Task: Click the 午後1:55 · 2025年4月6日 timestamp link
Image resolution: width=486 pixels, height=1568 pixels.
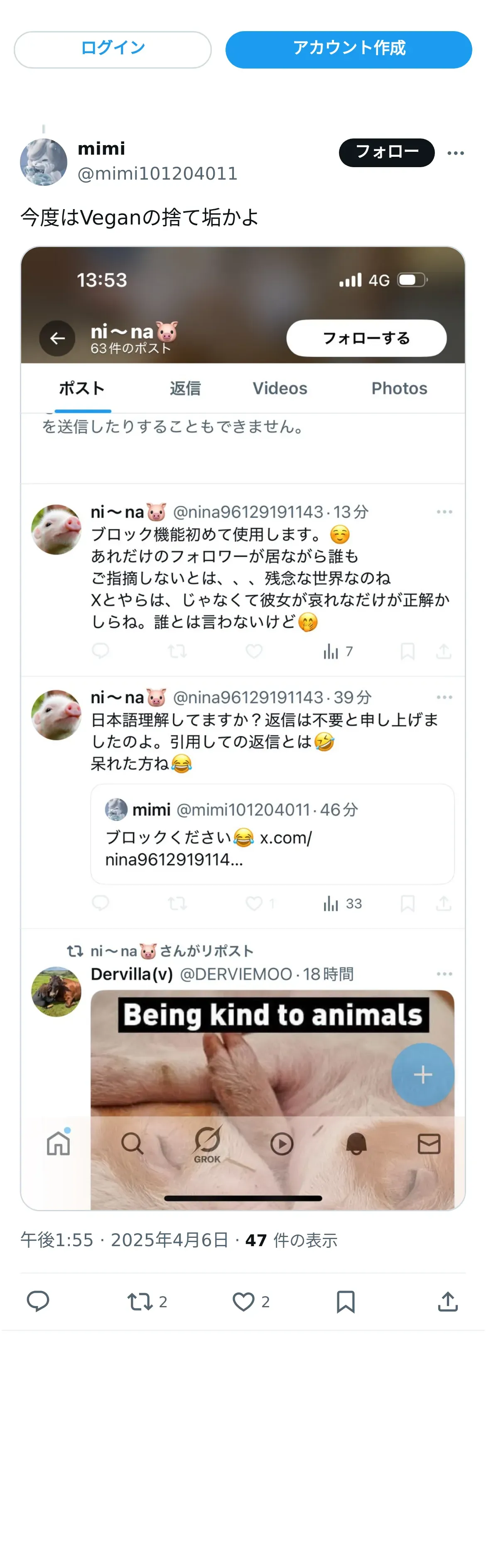Action: pos(125,1240)
